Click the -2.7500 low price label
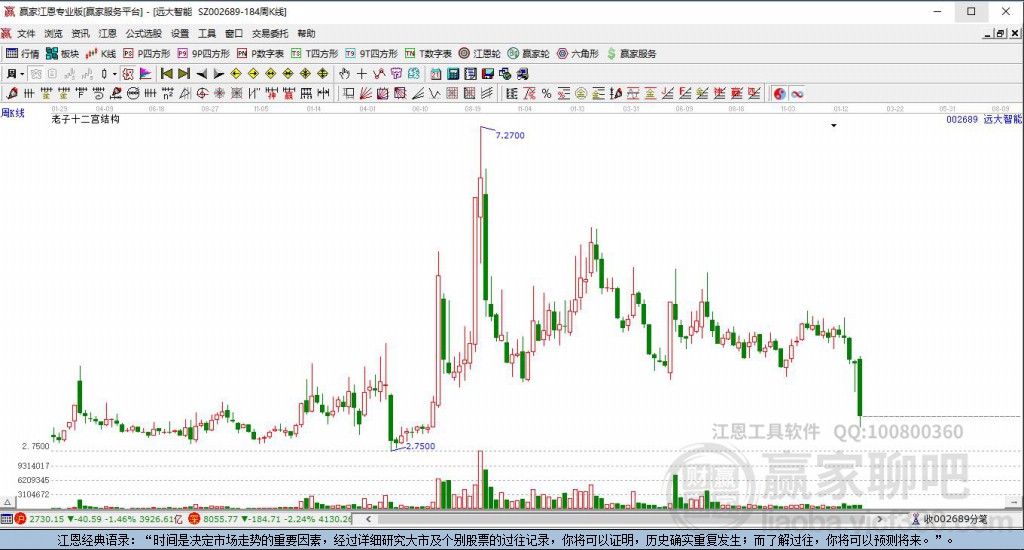Image resolution: width=1024 pixels, height=550 pixels. coord(419,446)
